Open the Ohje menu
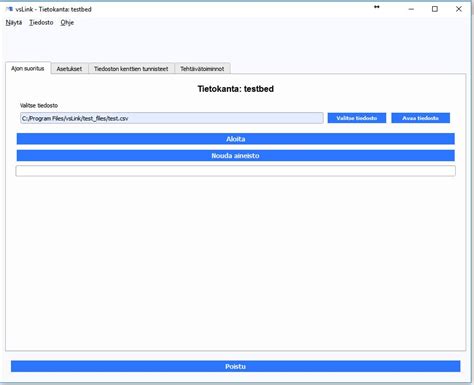 67,23
